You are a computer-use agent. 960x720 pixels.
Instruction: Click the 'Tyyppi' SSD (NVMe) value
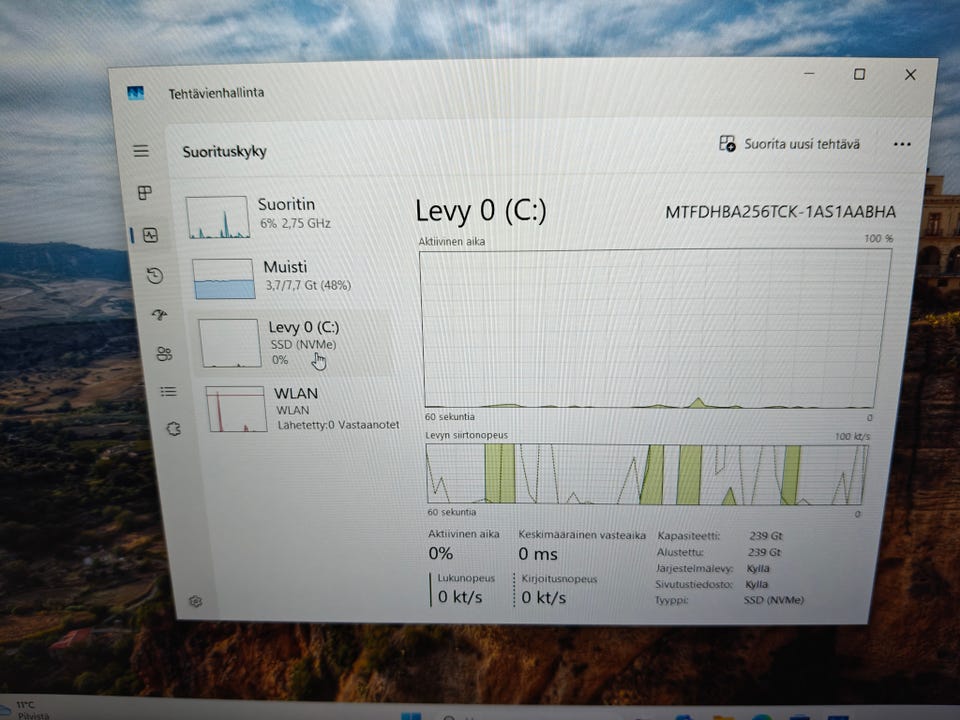pyautogui.click(x=773, y=600)
